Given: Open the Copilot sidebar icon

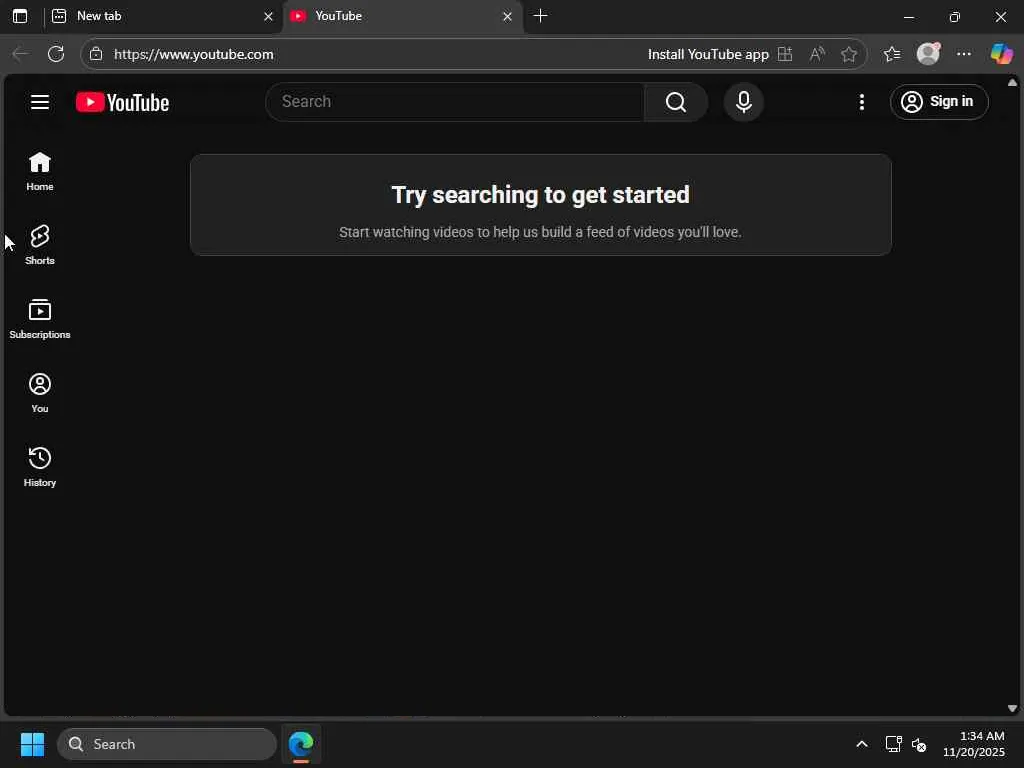Looking at the screenshot, I should [1000, 54].
